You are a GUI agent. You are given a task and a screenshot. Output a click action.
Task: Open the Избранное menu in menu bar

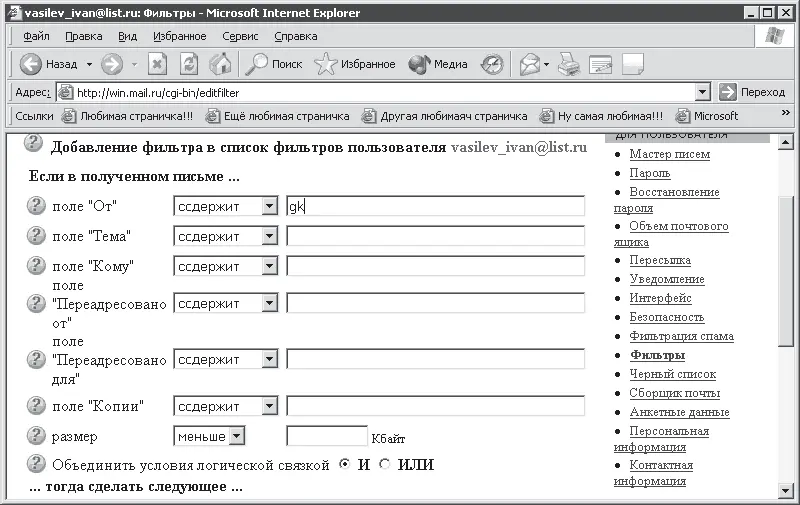pos(180,36)
